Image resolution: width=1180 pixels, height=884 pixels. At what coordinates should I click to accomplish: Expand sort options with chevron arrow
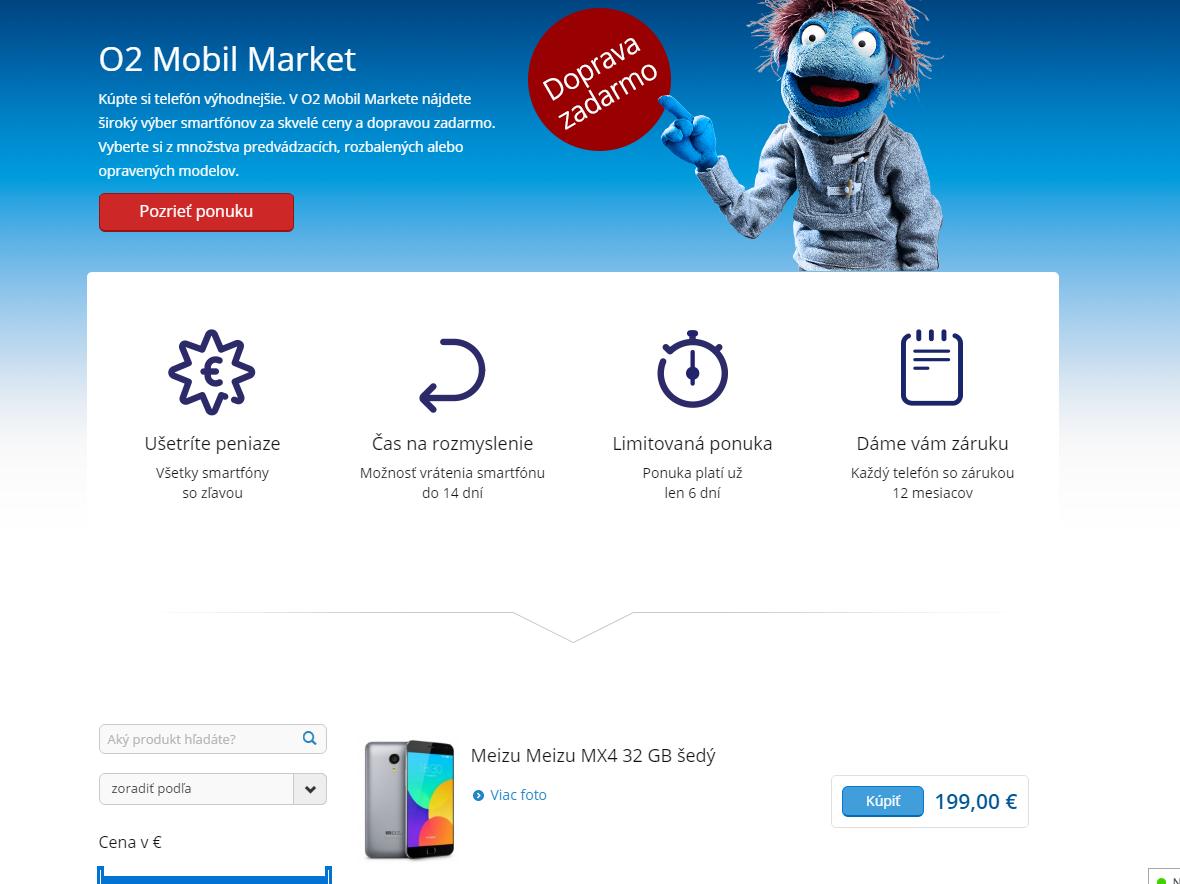click(310, 789)
